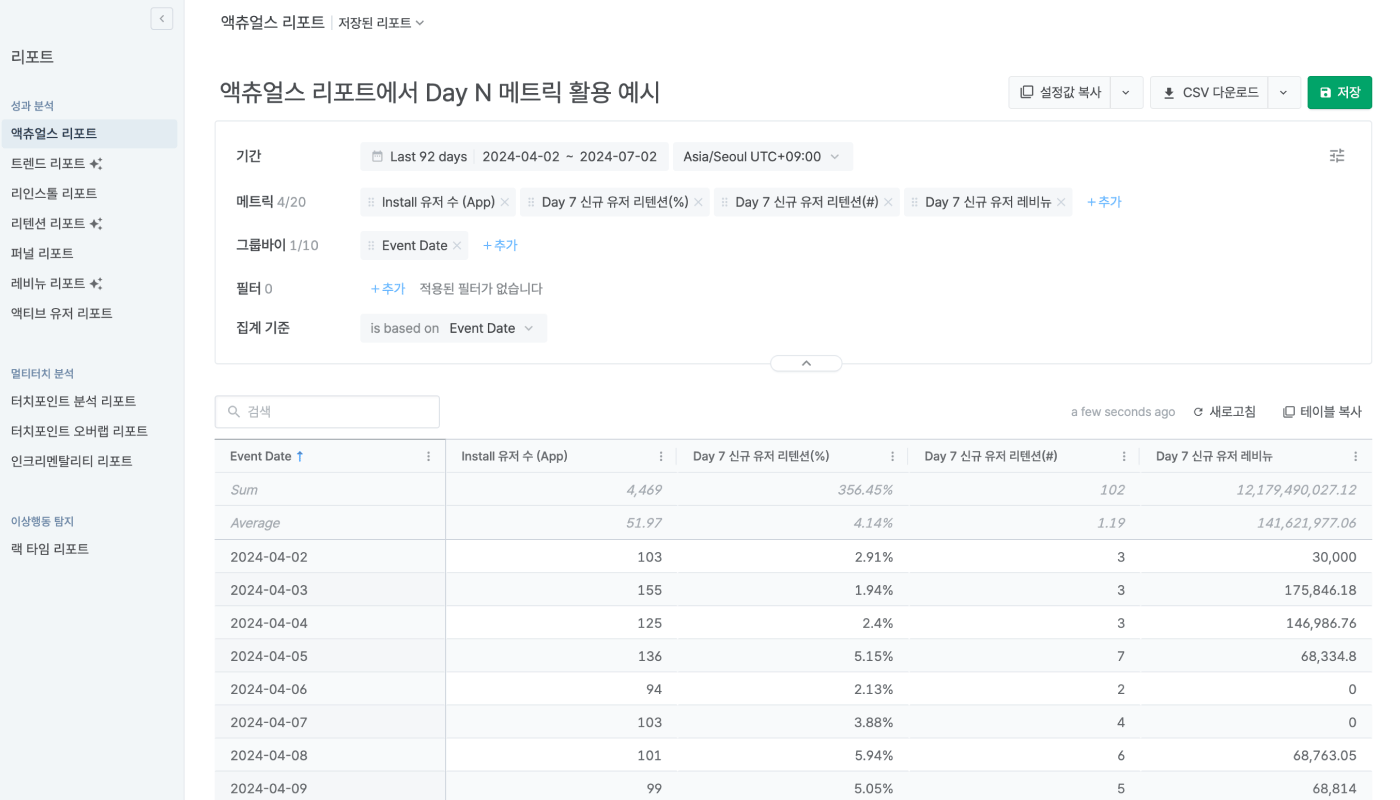Open Asia/Seoul UTC+09:00 timezone dropdown
1400x800 pixels.
(763, 157)
